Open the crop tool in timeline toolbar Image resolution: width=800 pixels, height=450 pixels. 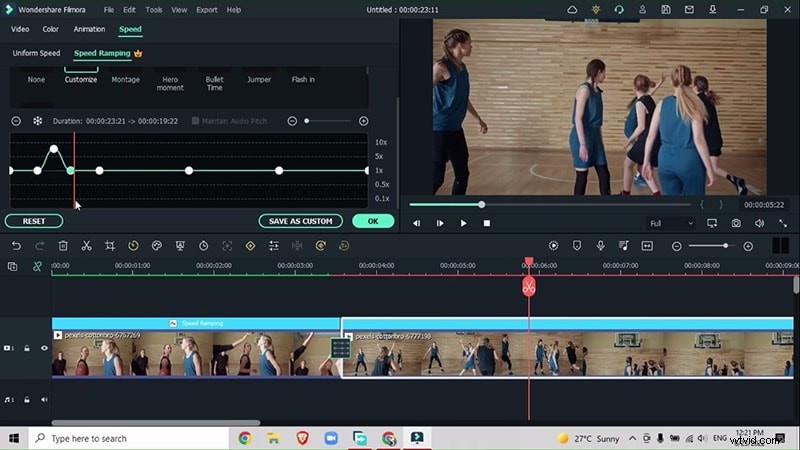coord(110,246)
